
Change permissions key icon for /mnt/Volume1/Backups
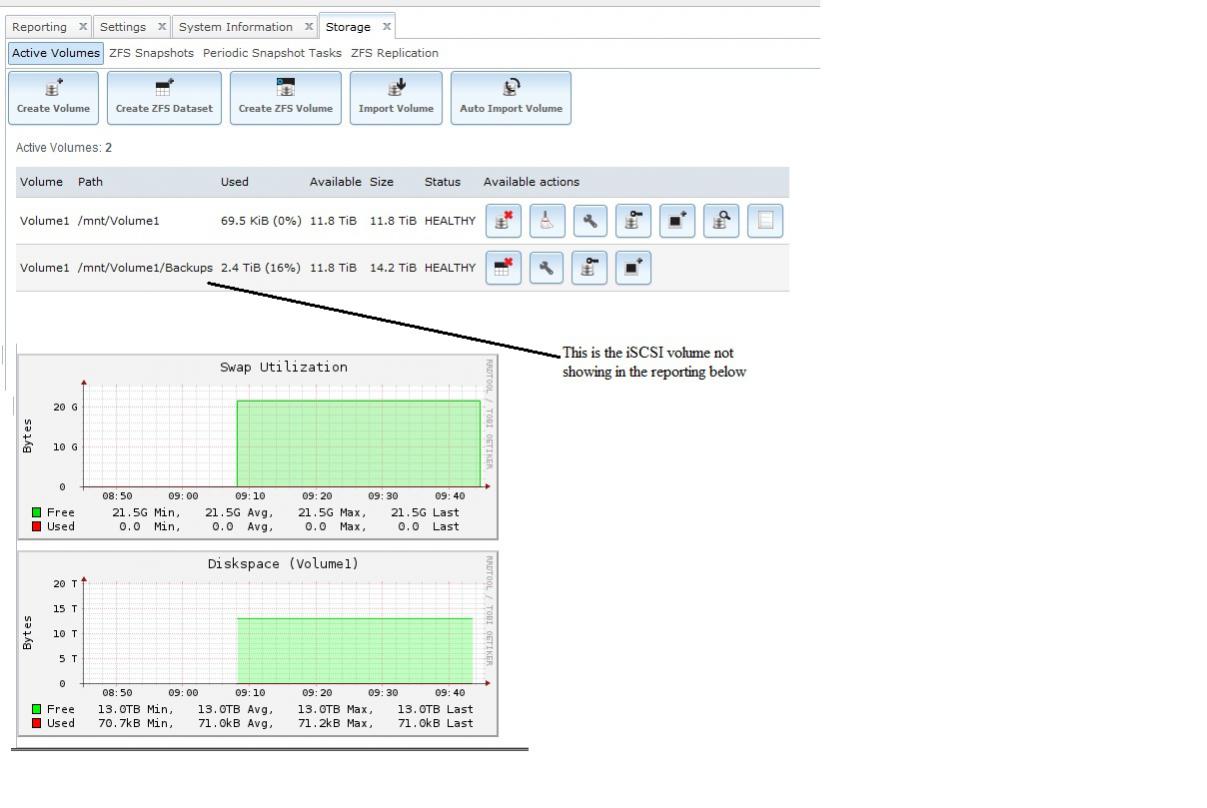pos(589,267)
